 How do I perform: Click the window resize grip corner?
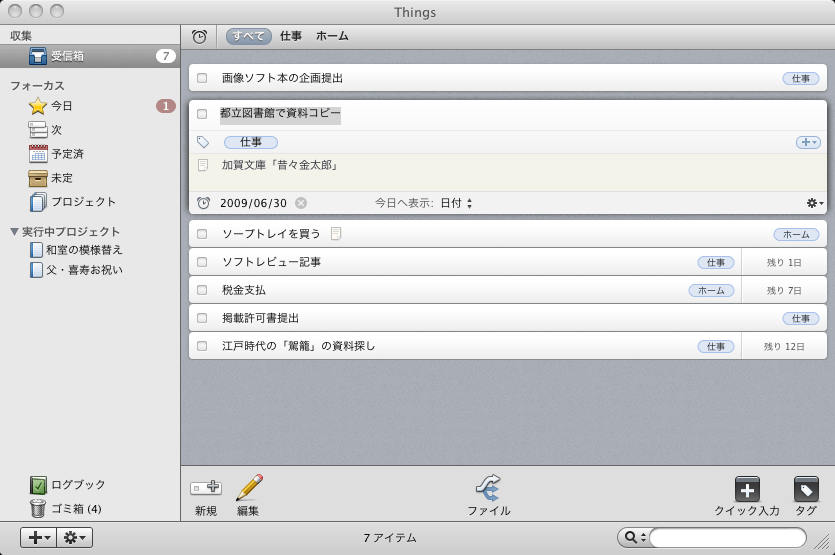[823, 543]
